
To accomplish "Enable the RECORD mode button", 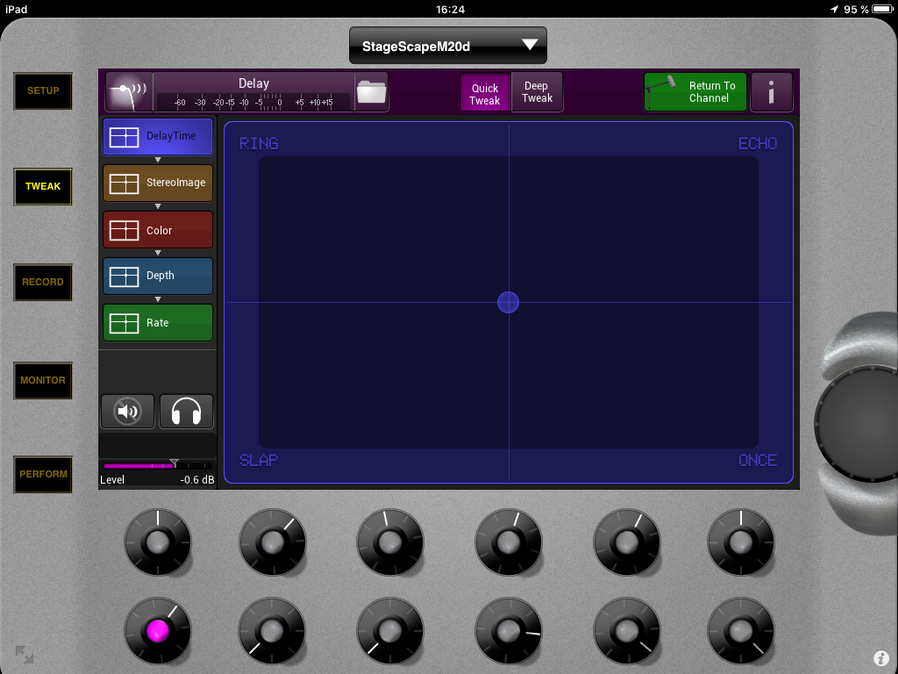I will [x=43, y=282].
